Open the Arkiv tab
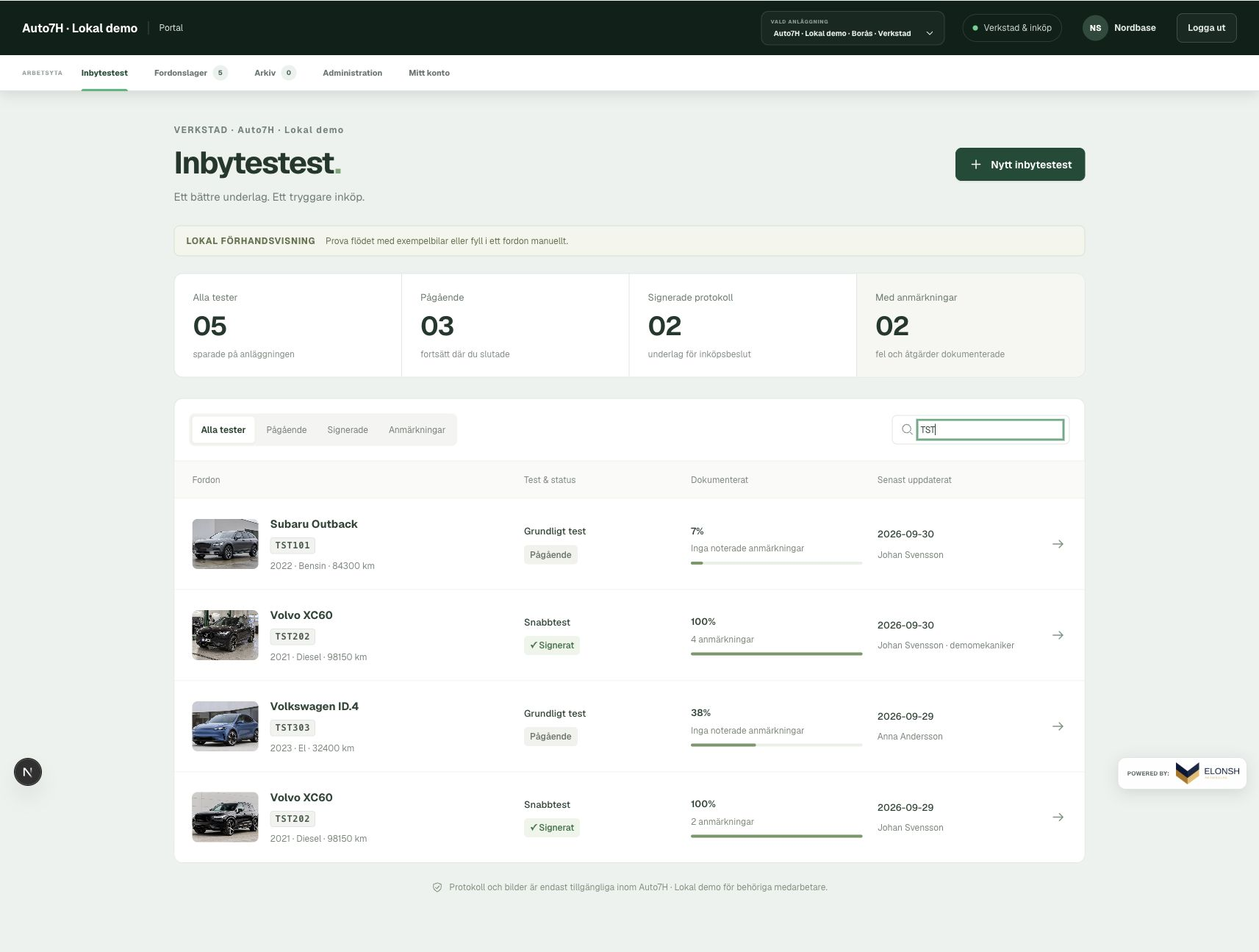This screenshot has height=952, width=1259. (x=275, y=73)
